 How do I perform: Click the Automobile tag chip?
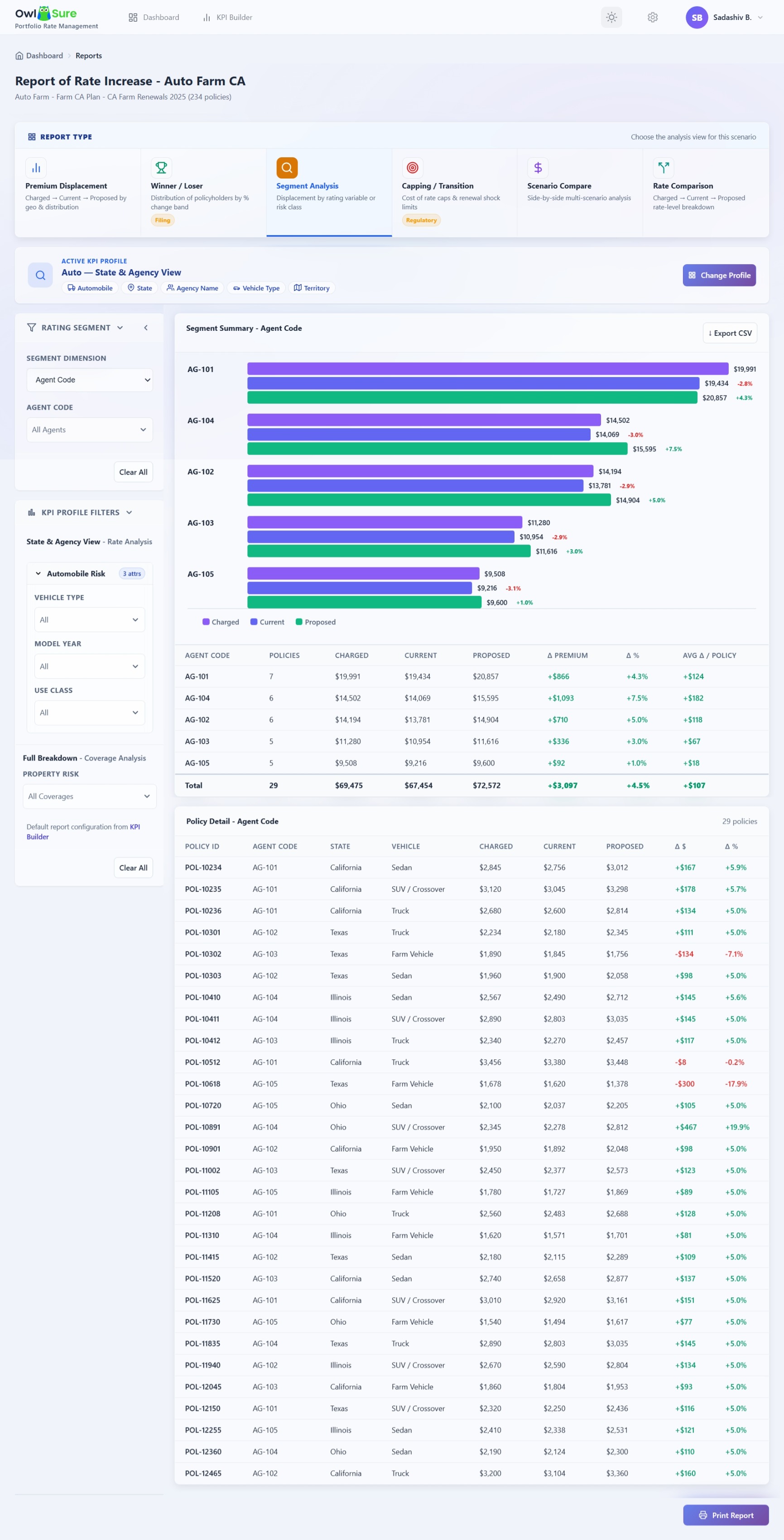pos(90,288)
